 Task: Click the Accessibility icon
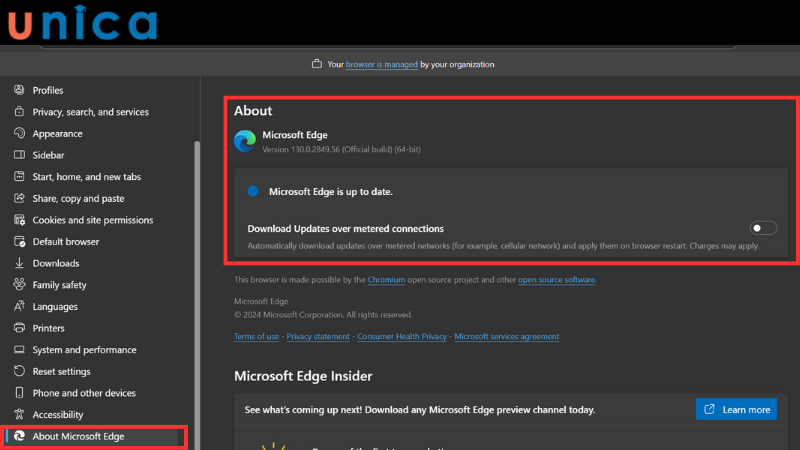tap(19, 414)
